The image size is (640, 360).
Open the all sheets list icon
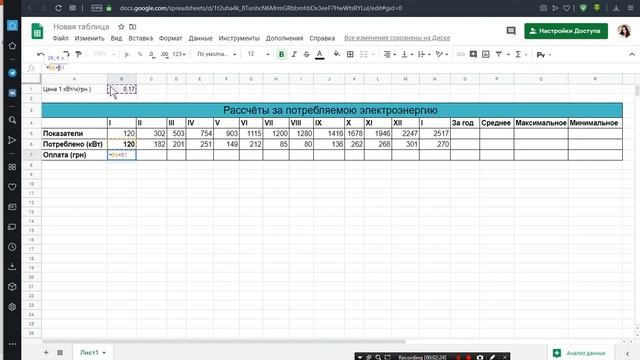pos(60,352)
